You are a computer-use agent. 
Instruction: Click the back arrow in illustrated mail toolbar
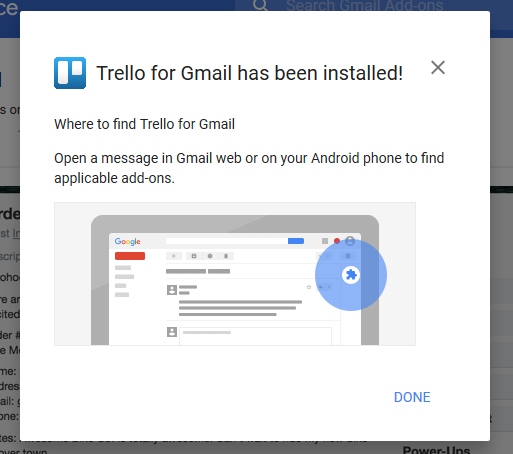[174, 256]
